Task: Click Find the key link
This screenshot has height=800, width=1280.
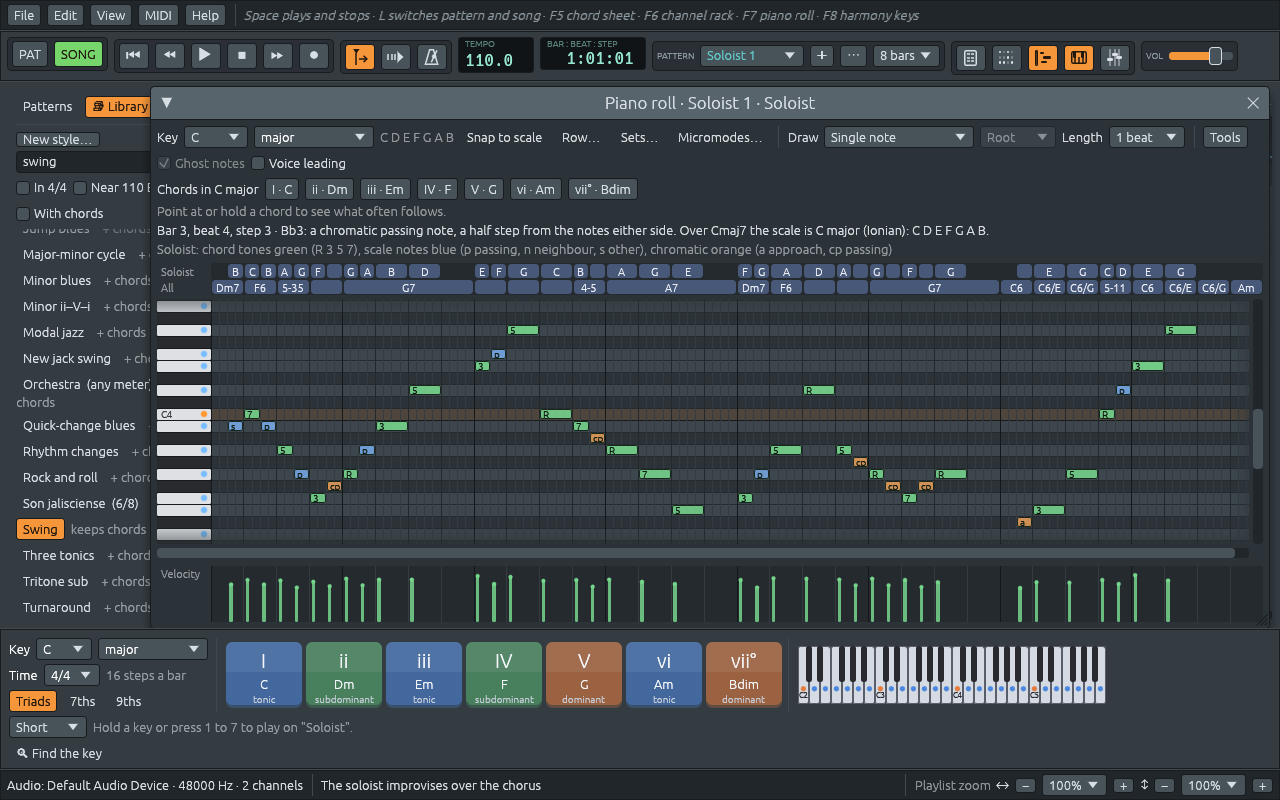Action: coord(60,753)
